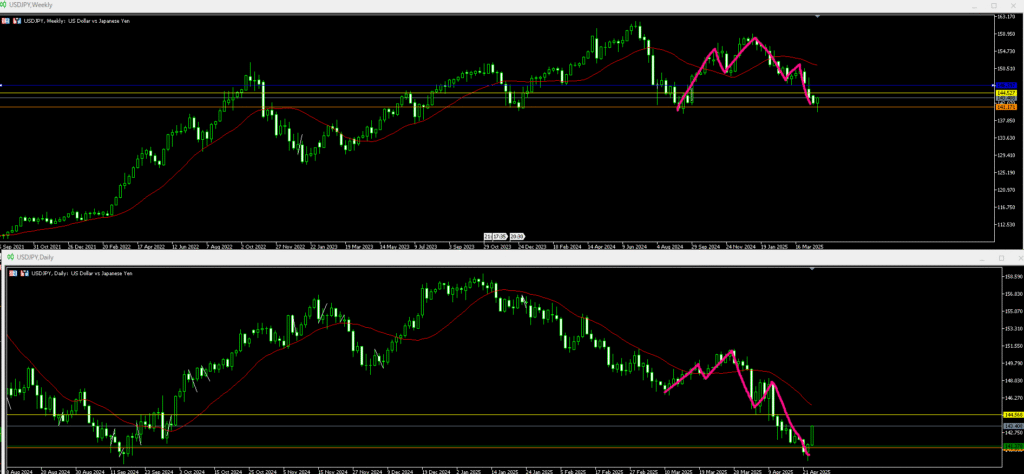The height and width of the screenshot is (474, 1024).
Task: Maximize the USDJPY,Weekly chart window
Action: pos(994,5)
